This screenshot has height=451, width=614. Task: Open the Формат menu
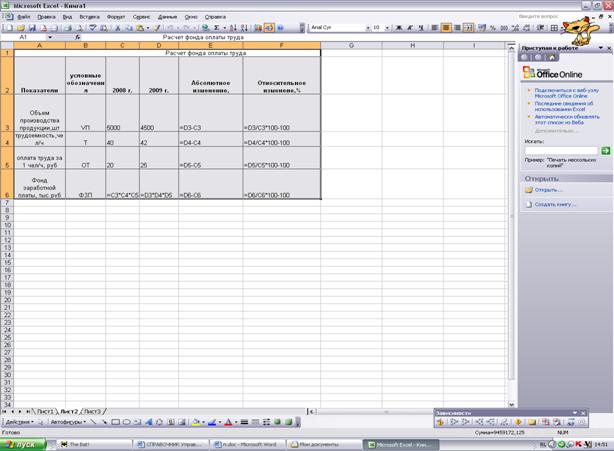point(116,17)
